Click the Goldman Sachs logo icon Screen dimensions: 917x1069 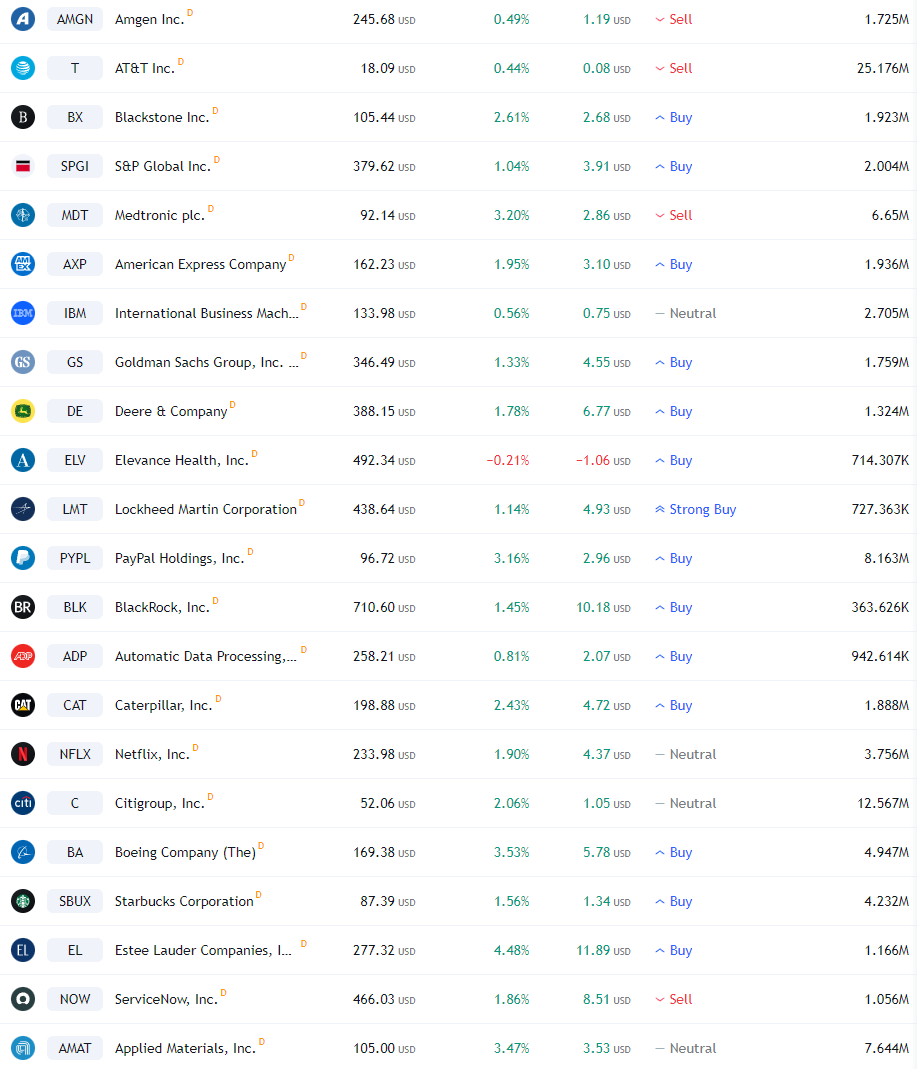tap(22, 363)
